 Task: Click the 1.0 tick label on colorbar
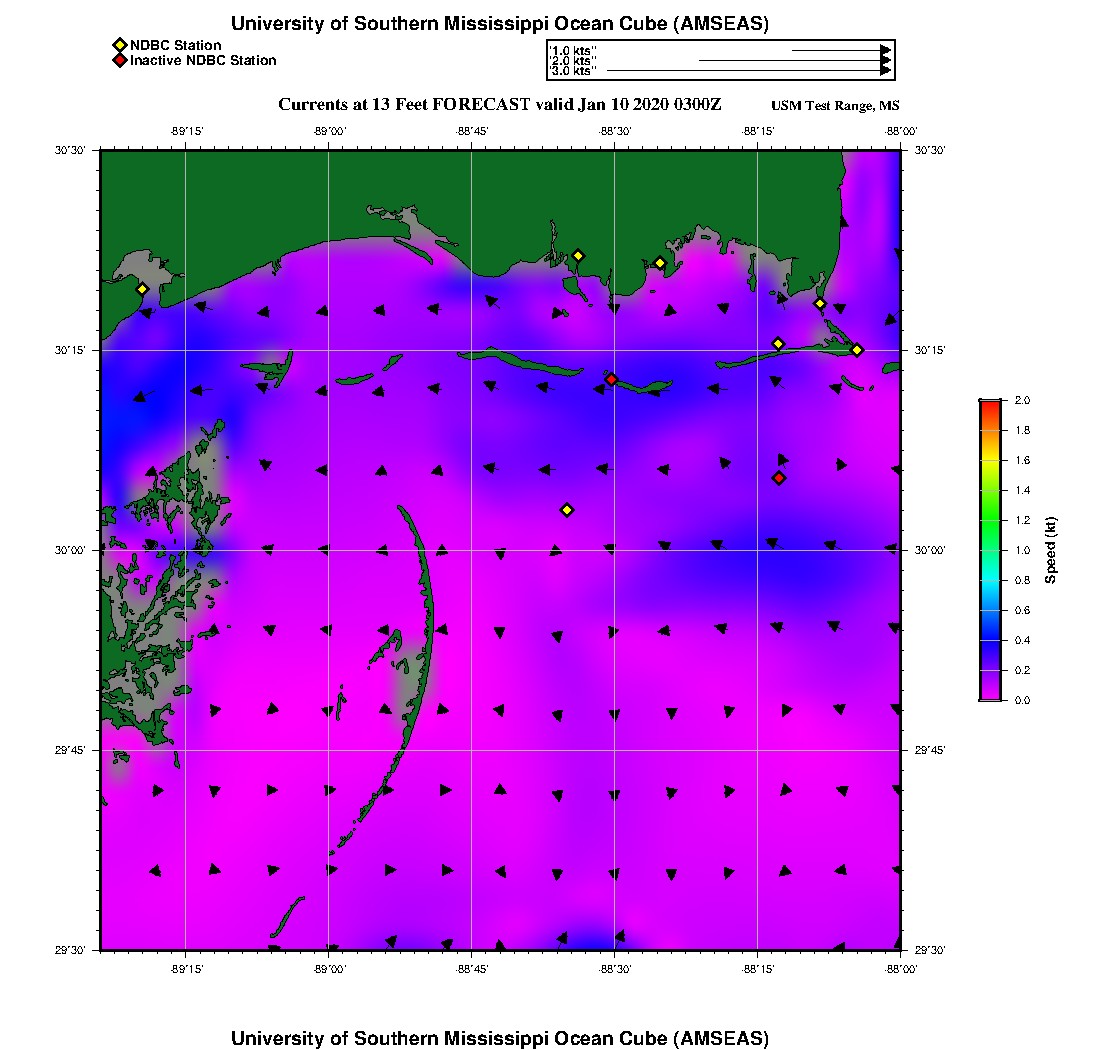coord(1022,550)
